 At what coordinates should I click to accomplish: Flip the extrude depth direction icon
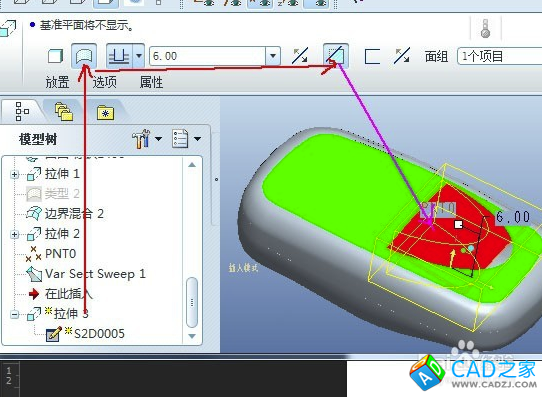point(300,56)
